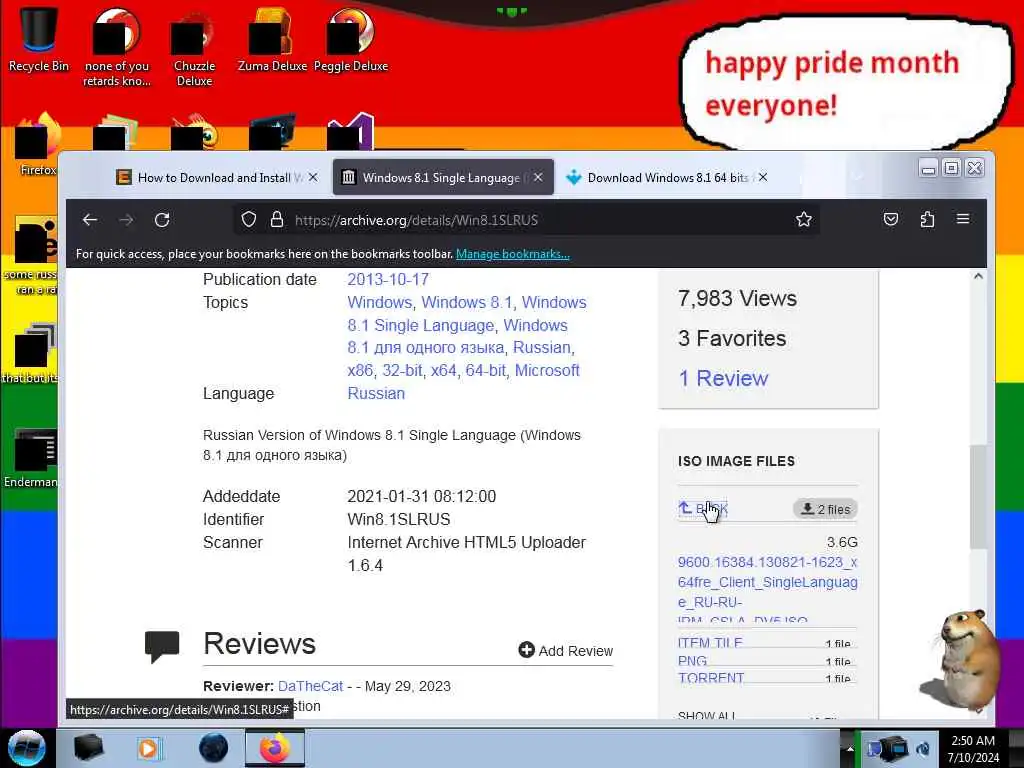Click the page's vertical scrollbar thumb

pyautogui.click(x=978, y=496)
